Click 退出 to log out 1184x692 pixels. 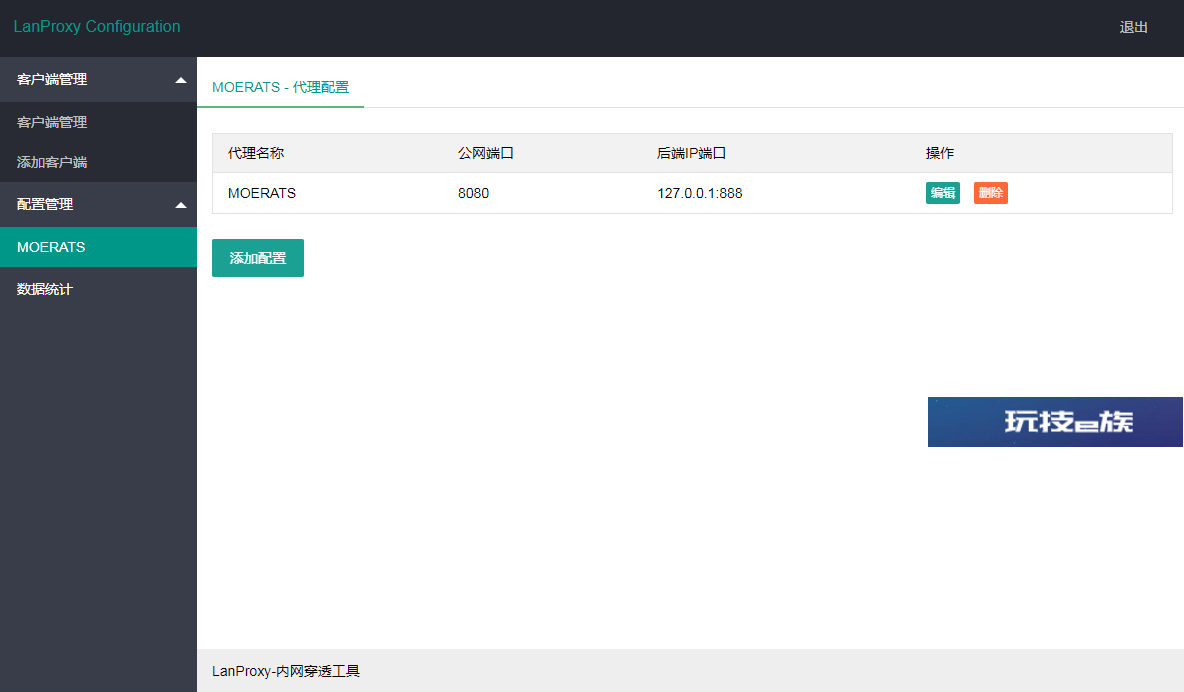[1133, 27]
